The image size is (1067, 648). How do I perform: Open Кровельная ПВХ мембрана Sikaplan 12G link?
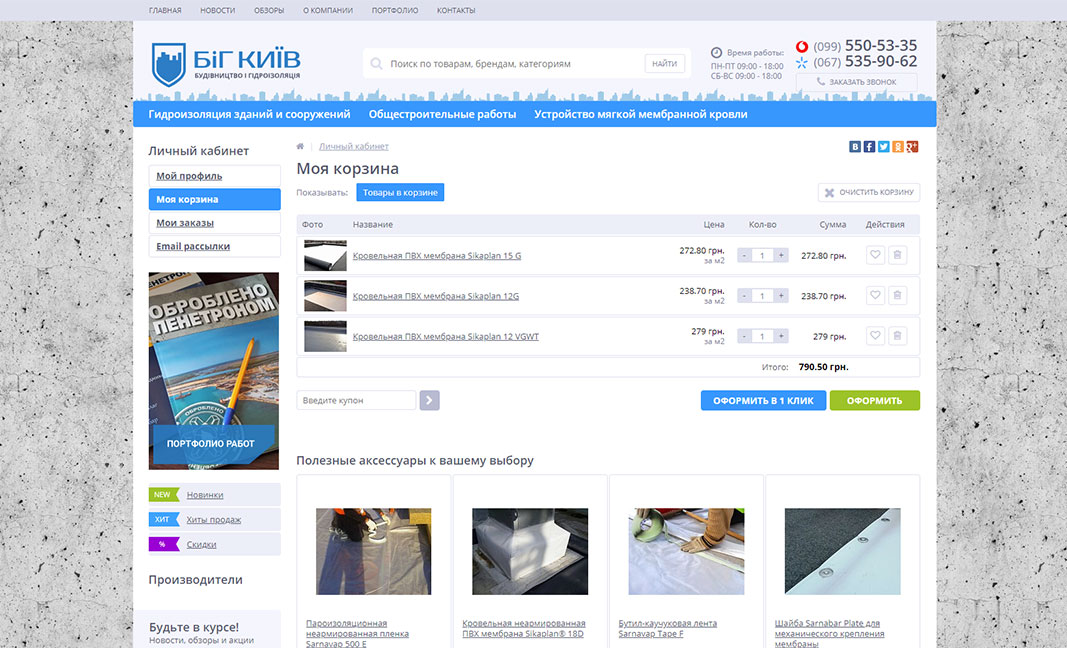436,296
